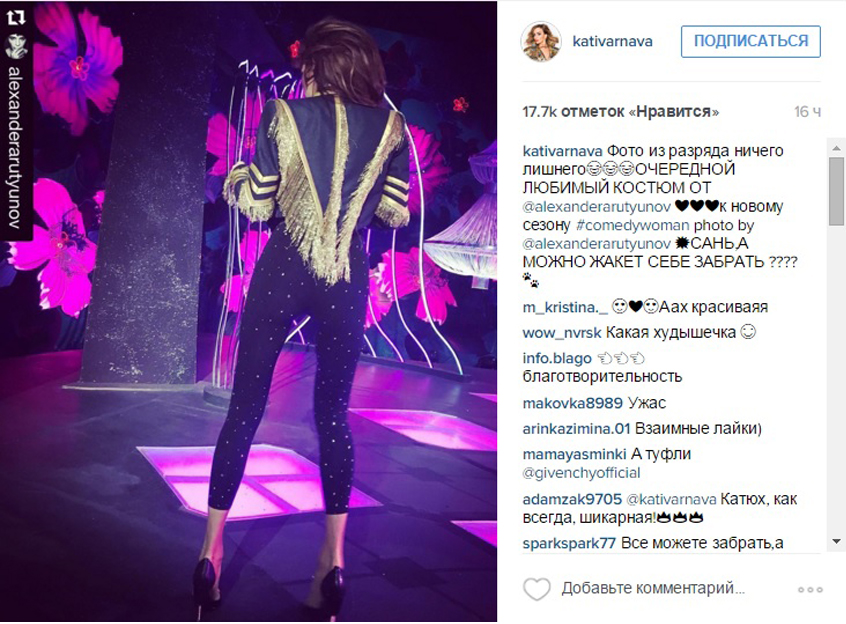Click the repost arrows icon

pyautogui.click(x=16, y=17)
